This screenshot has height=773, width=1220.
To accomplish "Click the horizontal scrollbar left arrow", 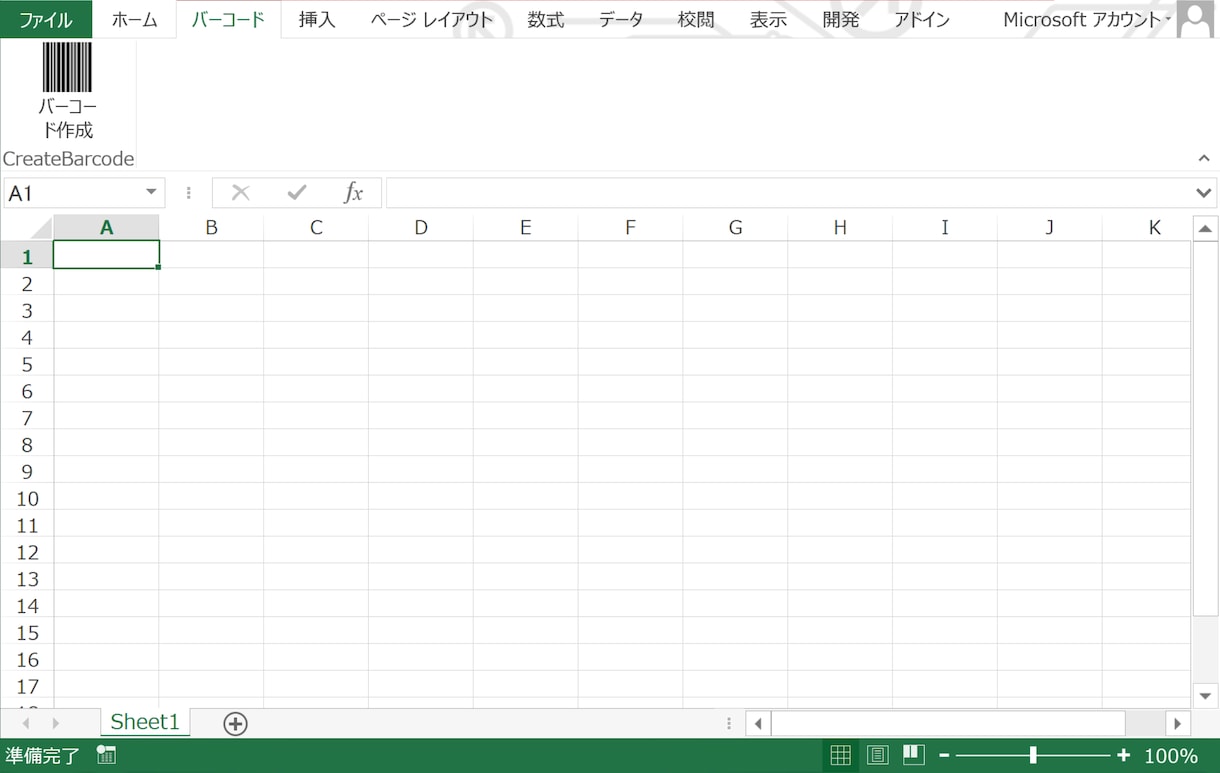I will pyautogui.click(x=758, y=723).
